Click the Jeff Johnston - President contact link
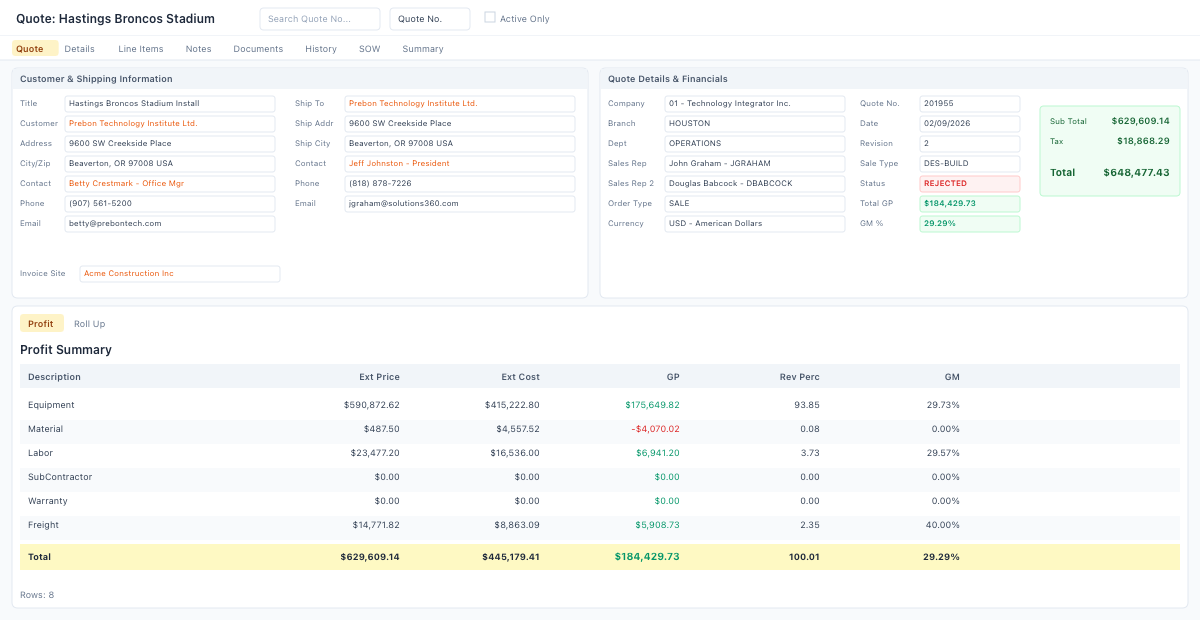The height and width of the screenshot is (620, 1200). click(399, 164)
